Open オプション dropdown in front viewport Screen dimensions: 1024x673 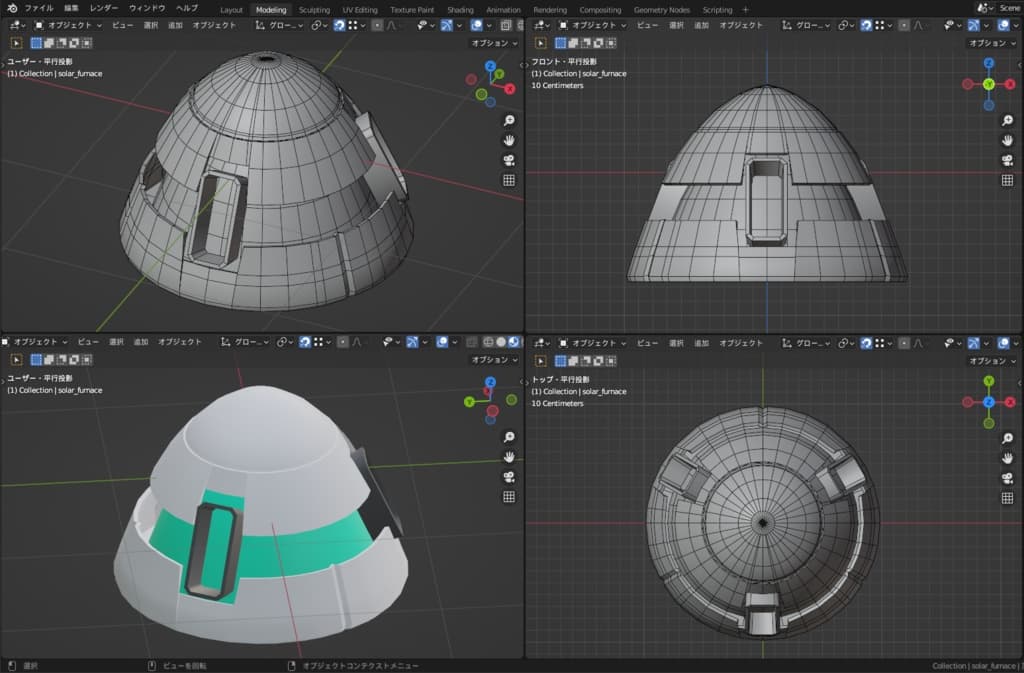coord(990,43)
